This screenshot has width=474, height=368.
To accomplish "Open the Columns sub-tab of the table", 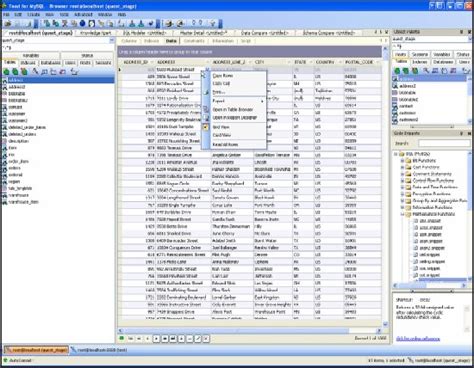I will click(x=129, y=41).
